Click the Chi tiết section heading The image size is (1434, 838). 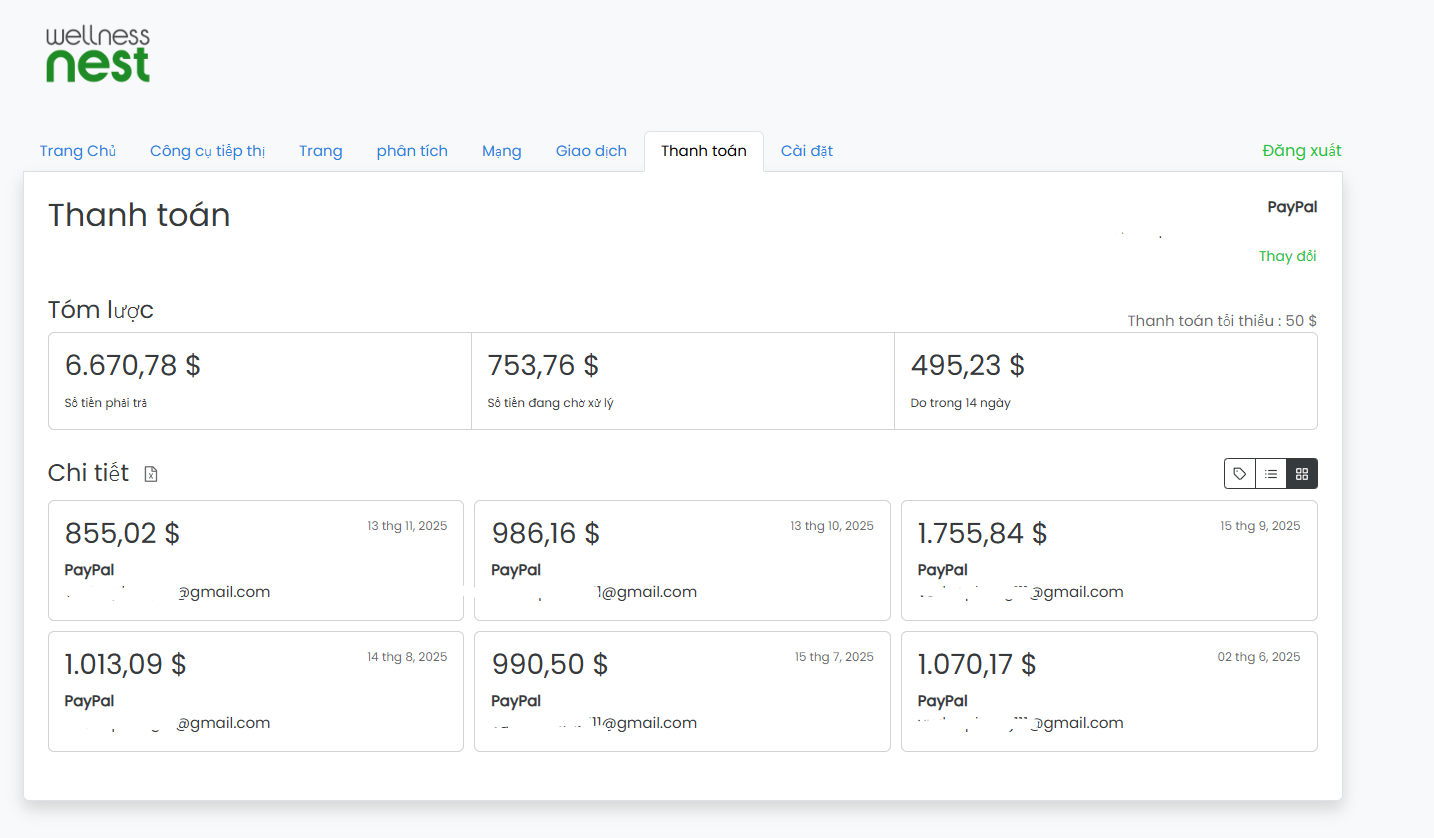pos(89,473)
